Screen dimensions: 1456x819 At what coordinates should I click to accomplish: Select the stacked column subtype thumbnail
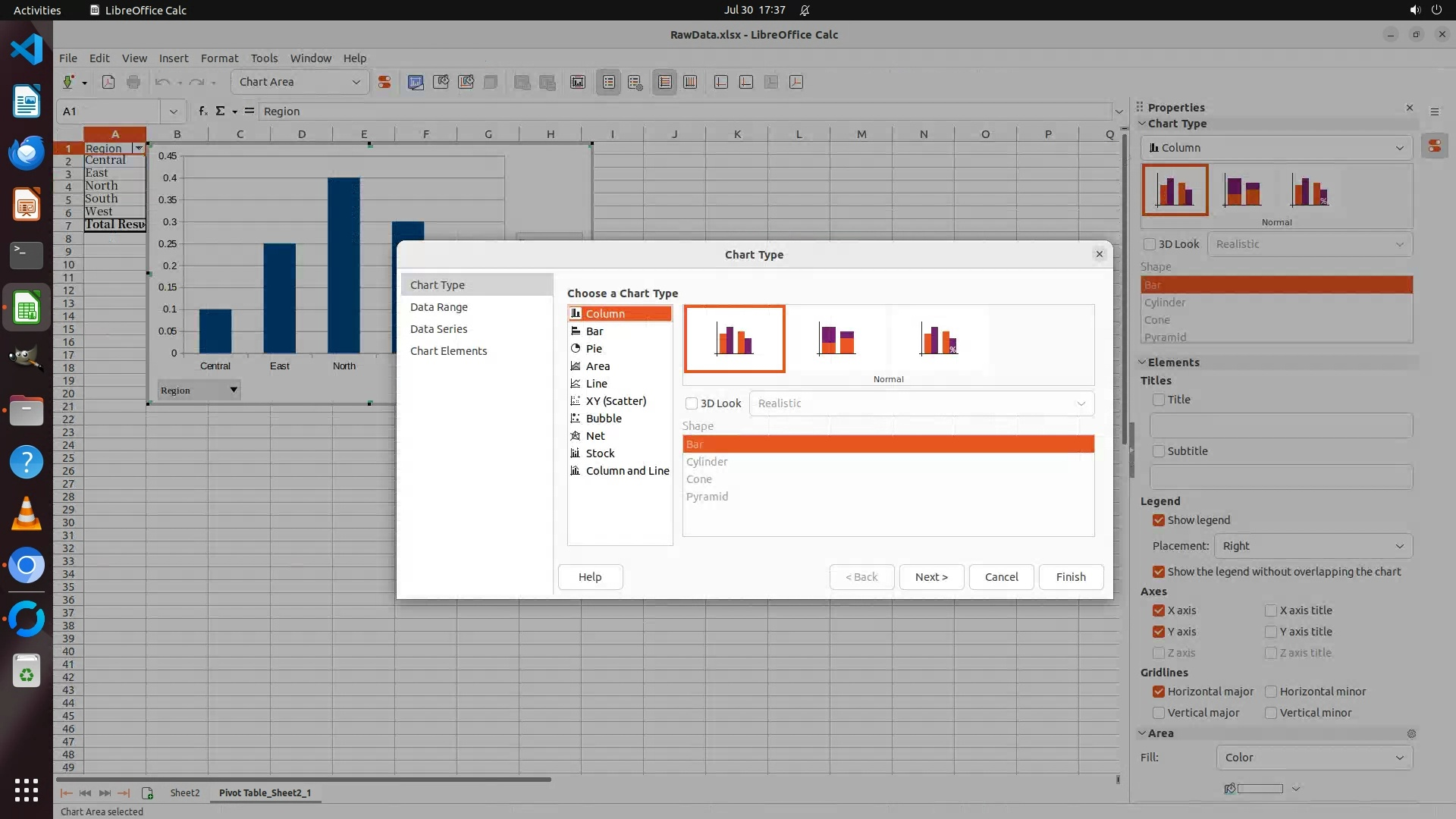pos(836,339)
